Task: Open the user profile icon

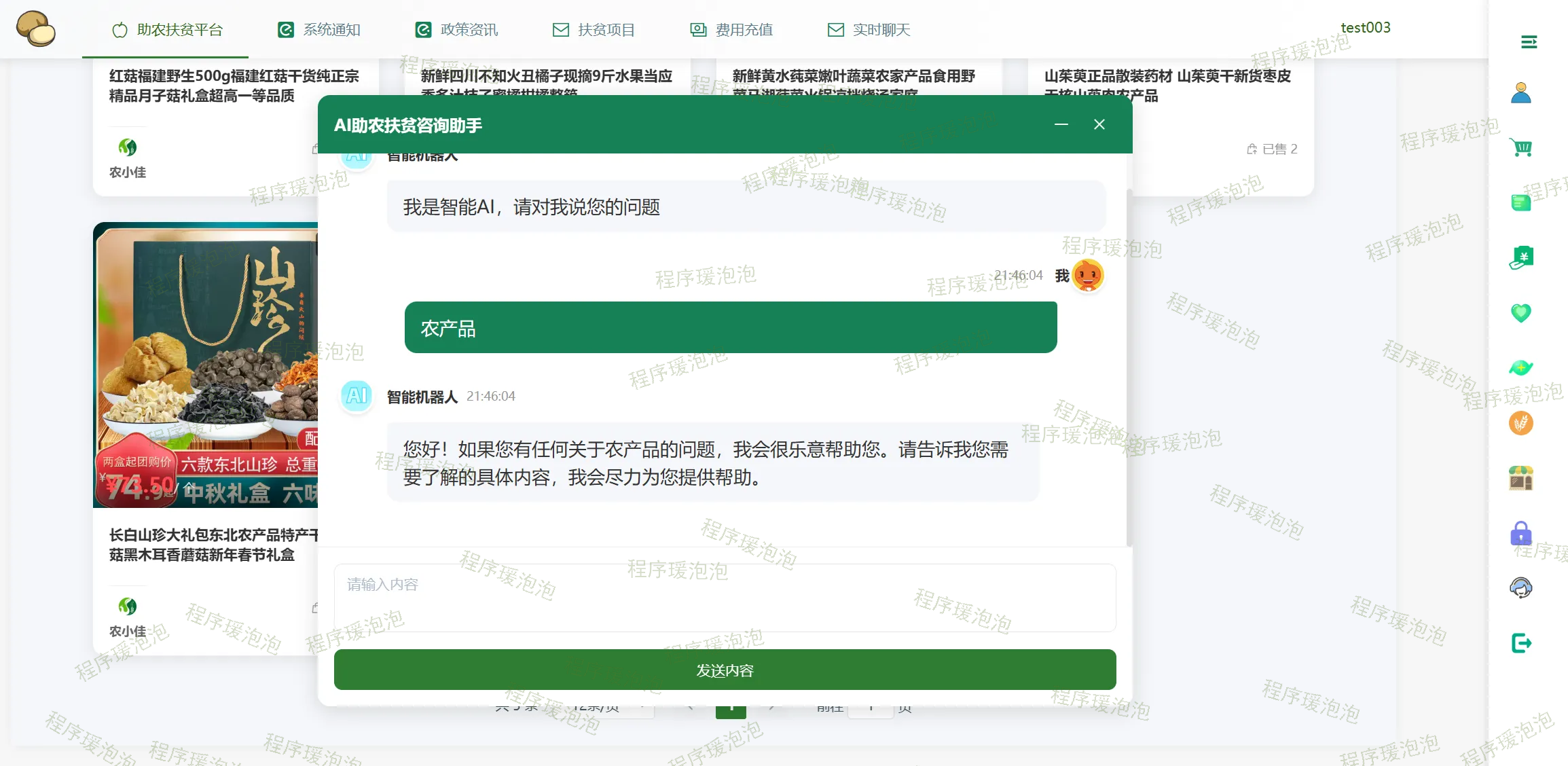Action: 1520,92
